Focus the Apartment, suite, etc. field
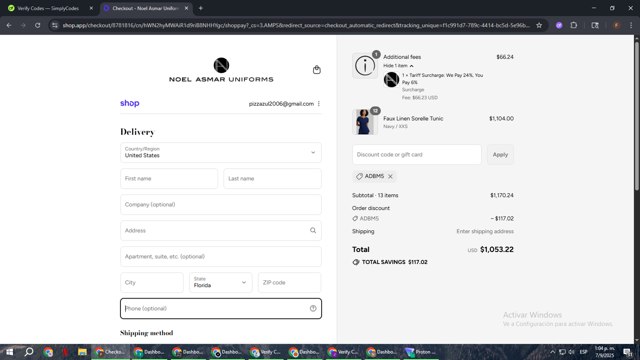 click(221, 257)
